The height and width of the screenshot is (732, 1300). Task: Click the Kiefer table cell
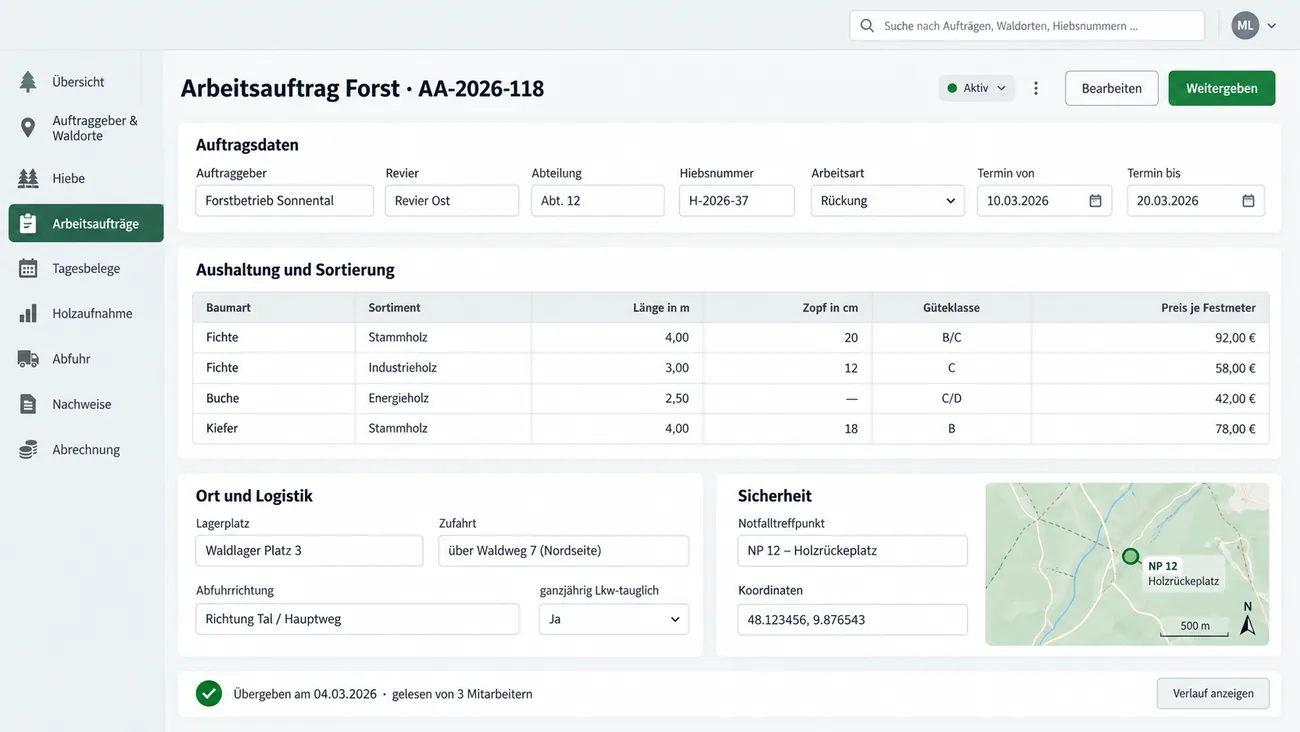(x=274, y=428)
